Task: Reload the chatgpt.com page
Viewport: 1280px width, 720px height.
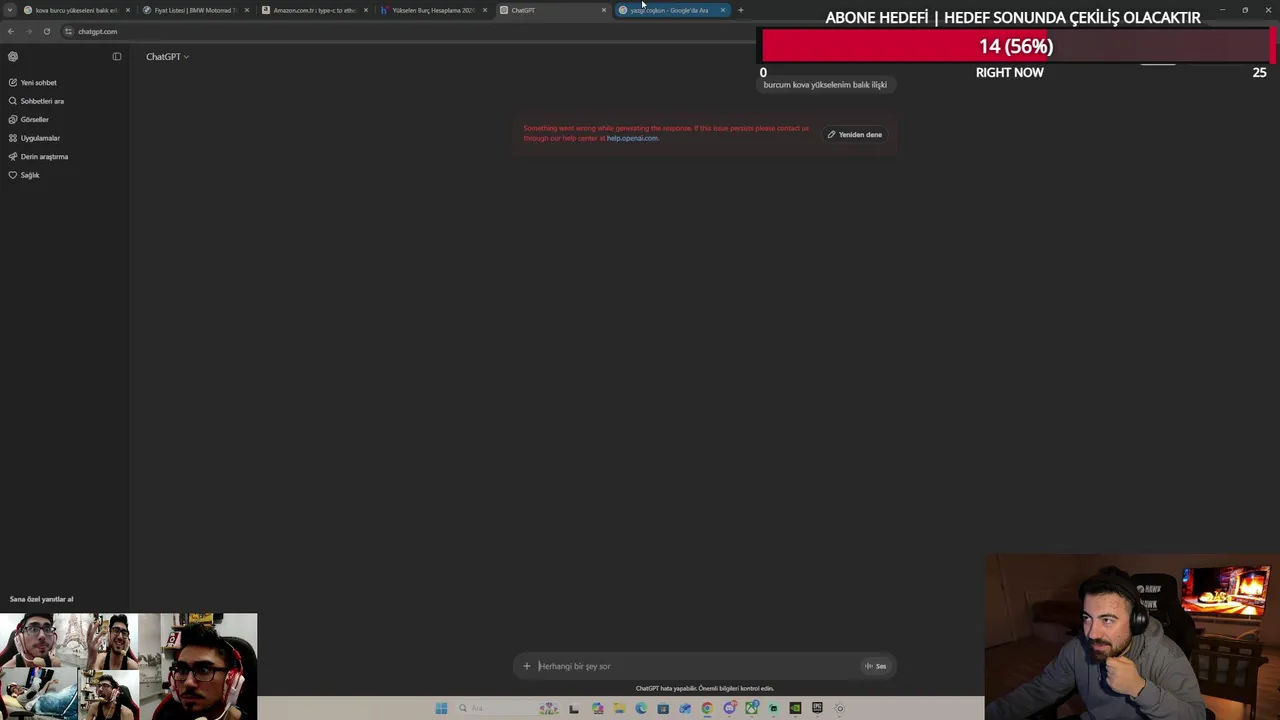Action: (47, 32)
